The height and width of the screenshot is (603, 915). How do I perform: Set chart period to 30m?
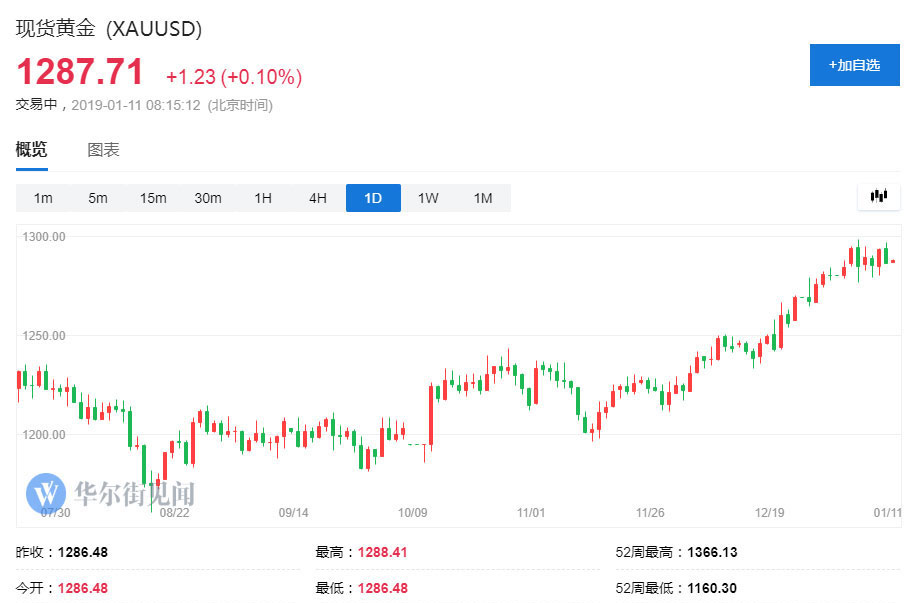pyautogui.click(x=208, y=198)
